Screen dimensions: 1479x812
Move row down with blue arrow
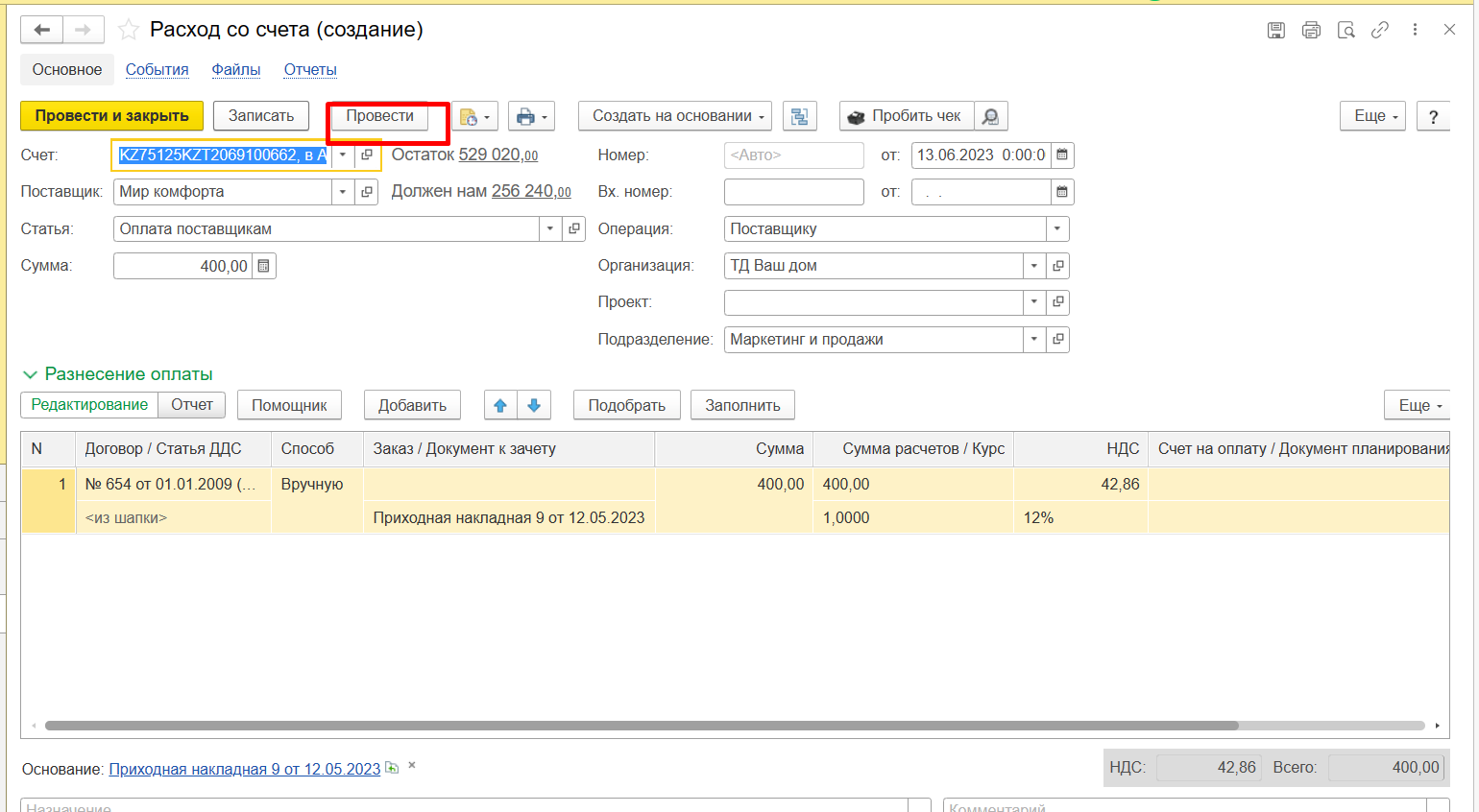[534, 405]
